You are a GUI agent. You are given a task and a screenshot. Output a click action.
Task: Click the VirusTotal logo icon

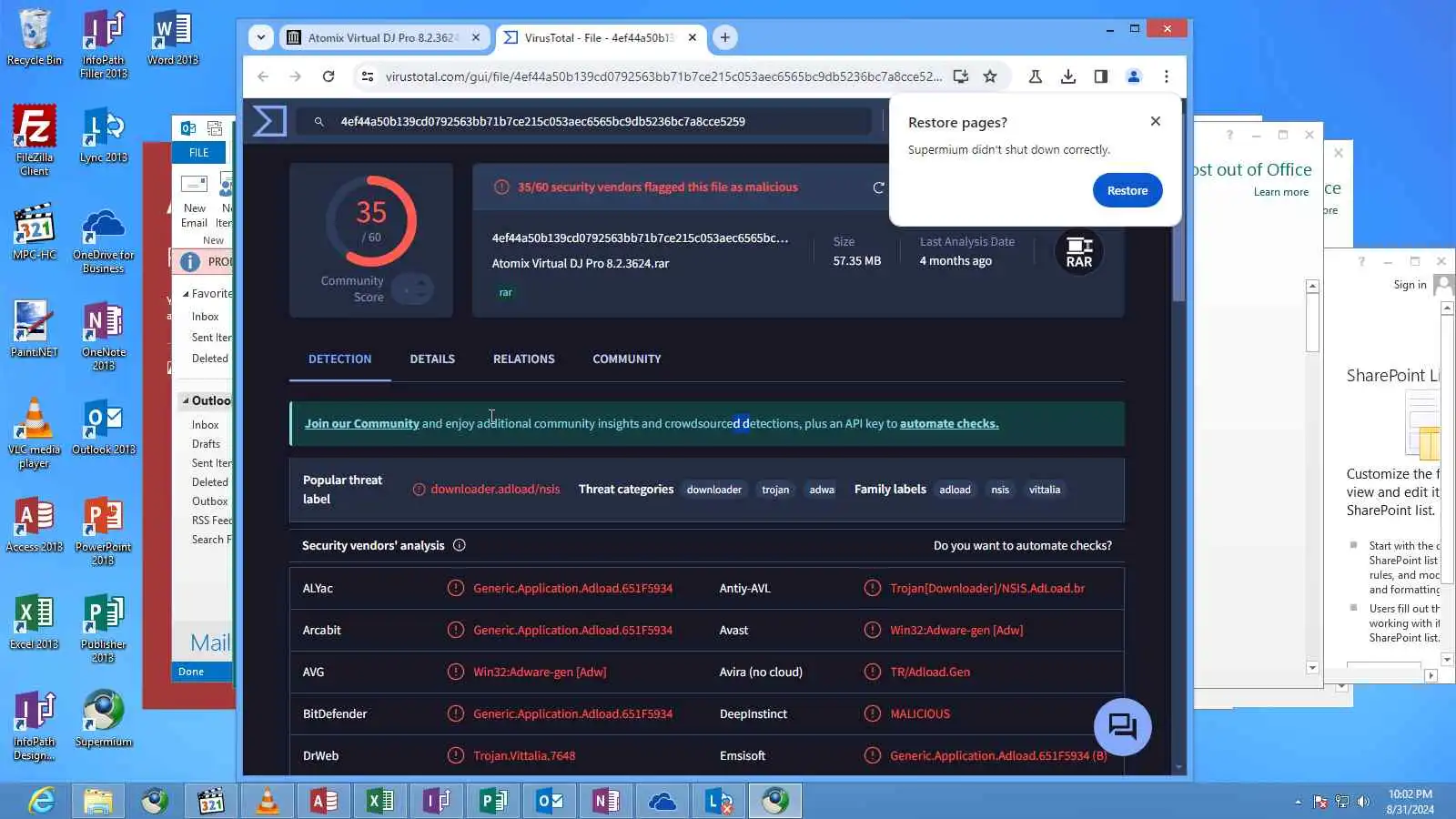[x=269, y=121]
